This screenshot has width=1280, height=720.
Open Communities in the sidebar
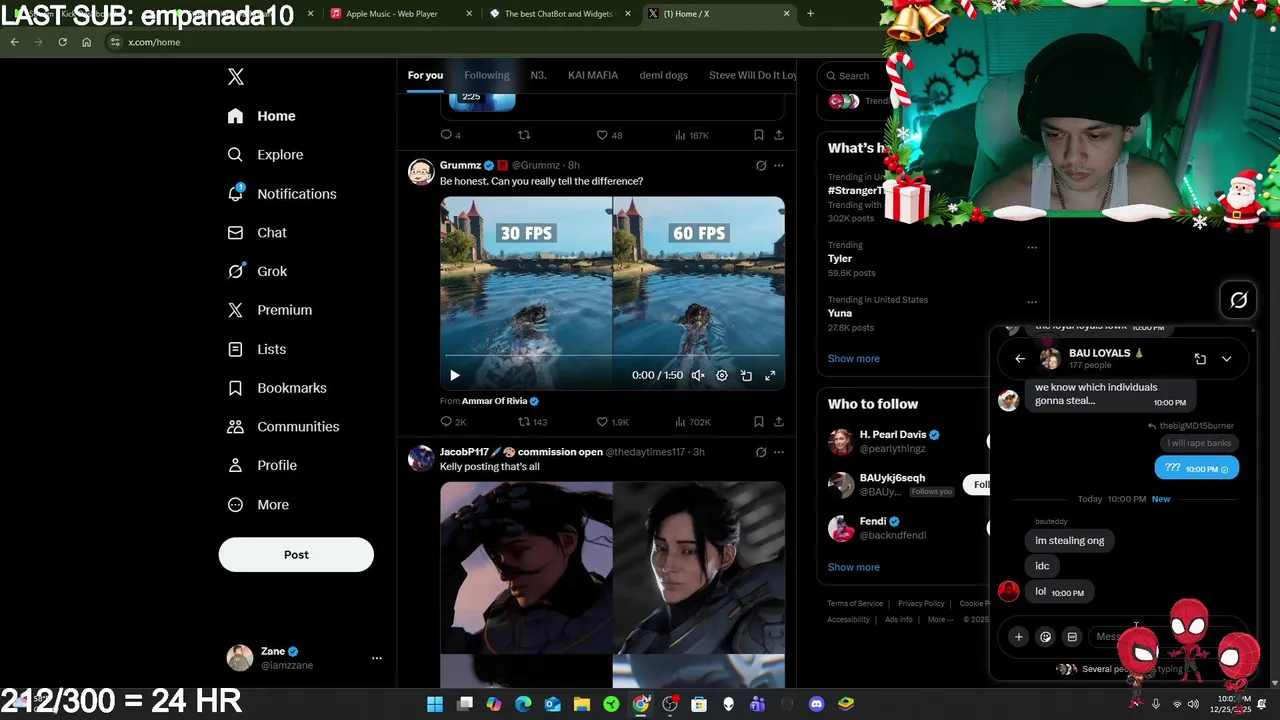point(283,426)
